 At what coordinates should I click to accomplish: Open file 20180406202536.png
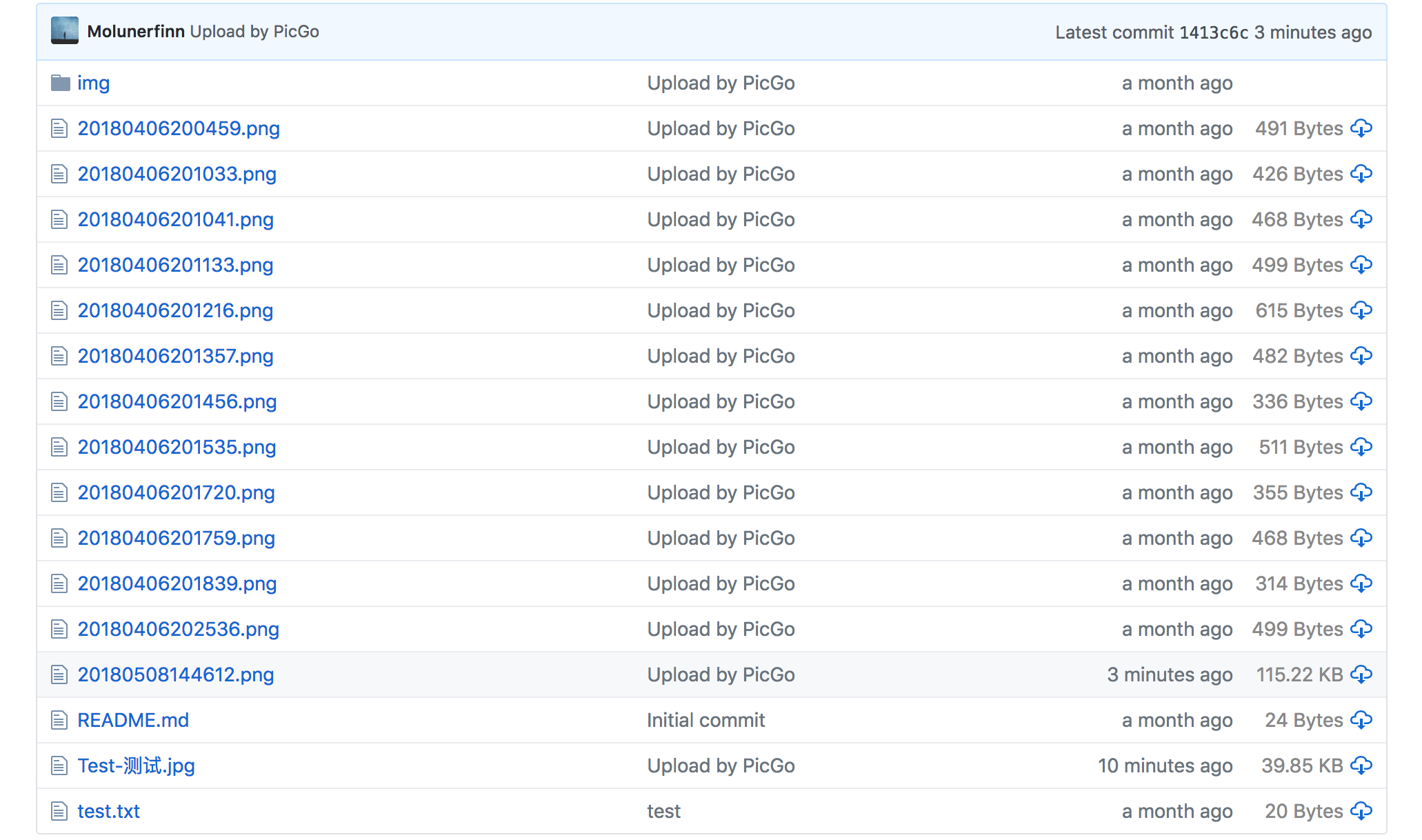[x=178, y=629]
